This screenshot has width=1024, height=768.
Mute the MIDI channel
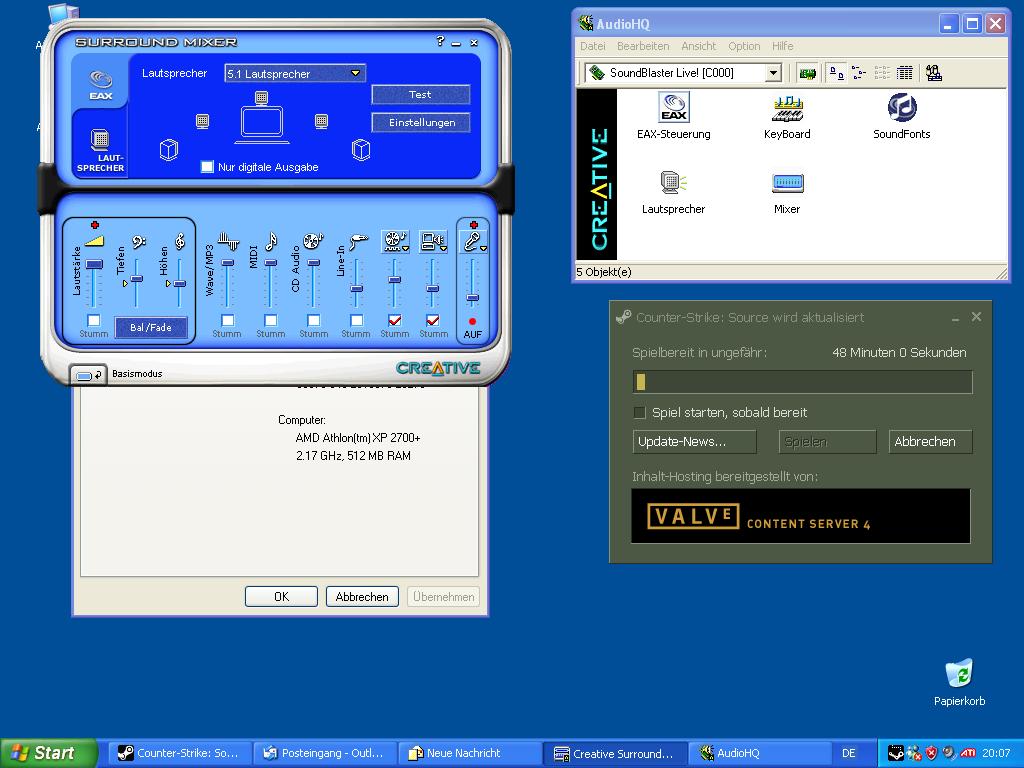click(270, 320)
